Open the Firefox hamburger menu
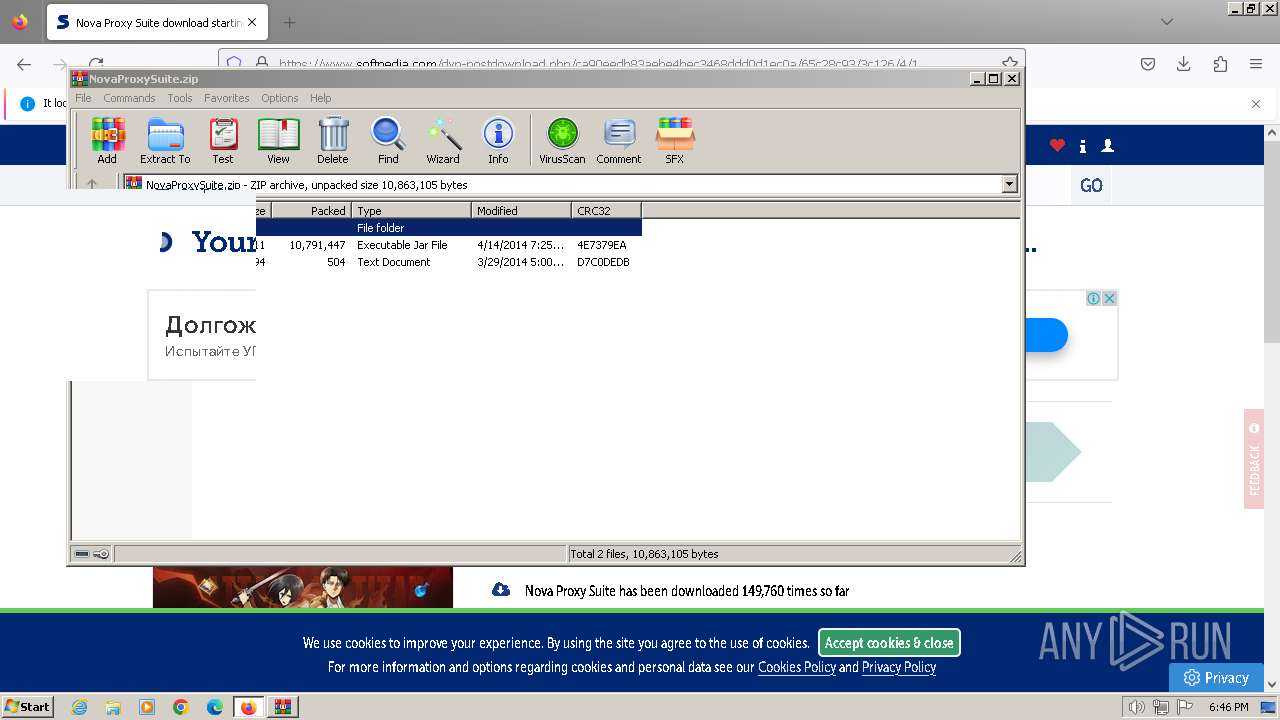This screenshot has width=1280, height=720. click(1256, 64)
